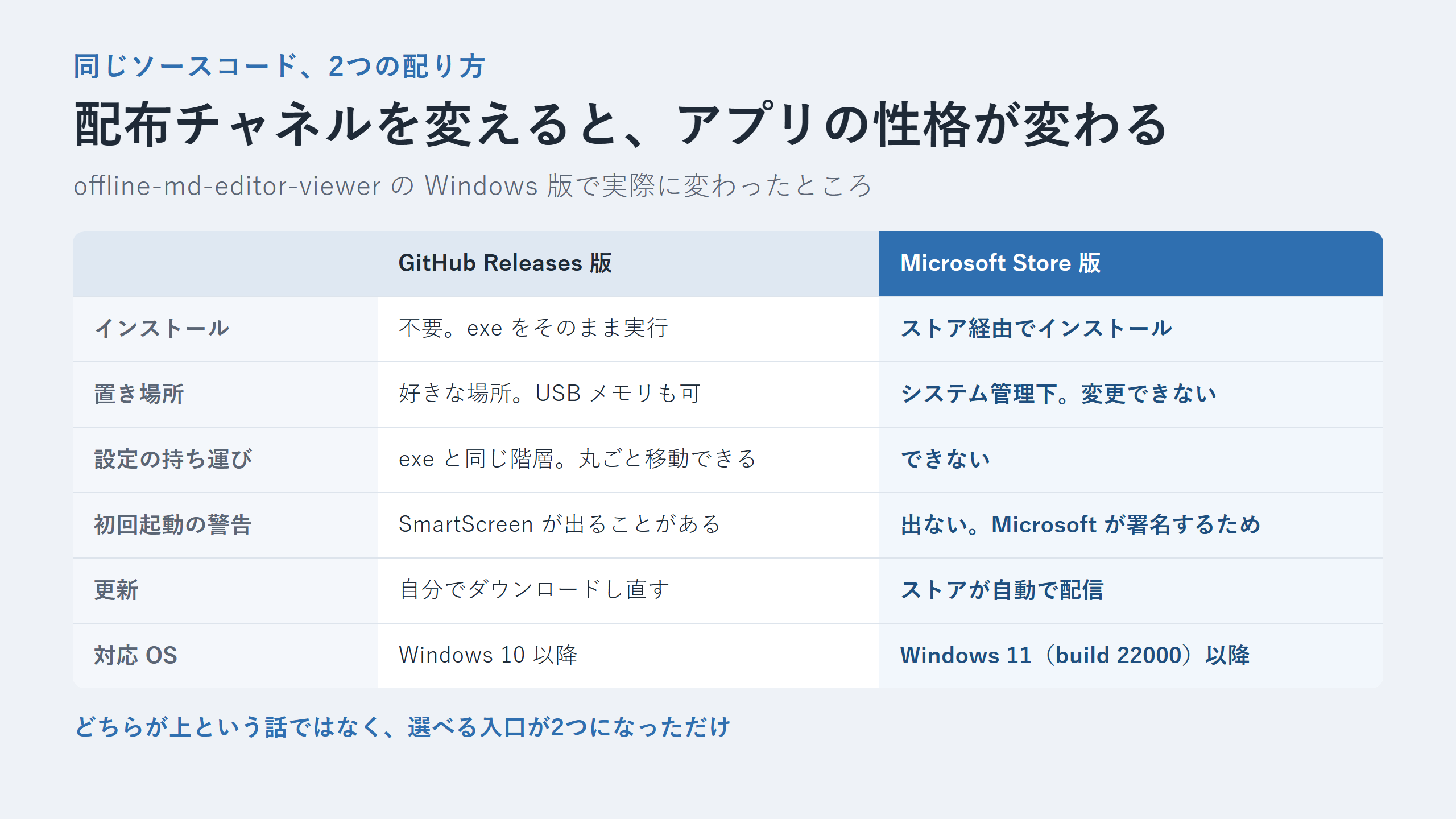The image size is (1456, 819).
Task: Click the description line starting 'offline-md-editor-viewer'
Action: pyautogui.click(x=473, y=186)
